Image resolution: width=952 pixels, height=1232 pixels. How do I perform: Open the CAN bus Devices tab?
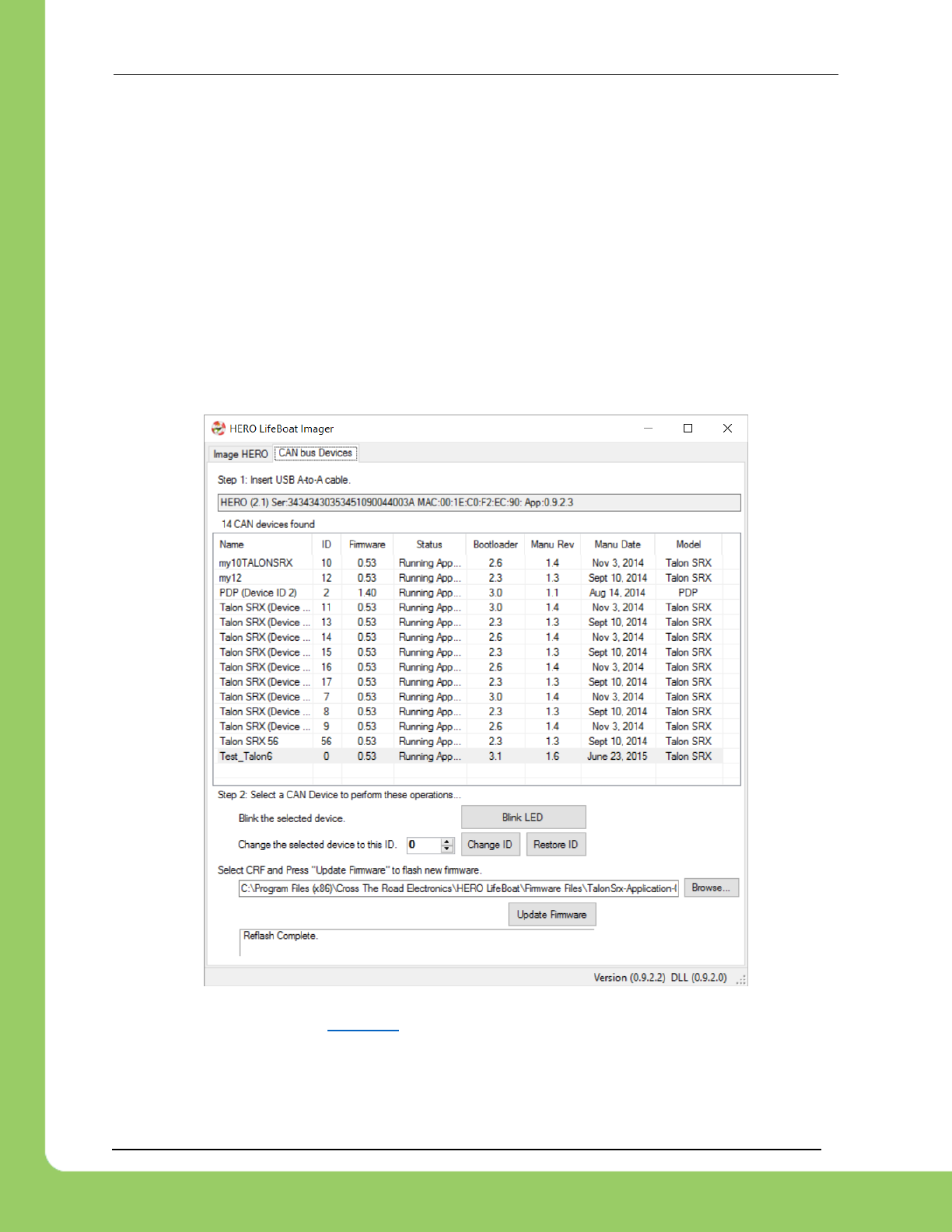tap(316, 453)
